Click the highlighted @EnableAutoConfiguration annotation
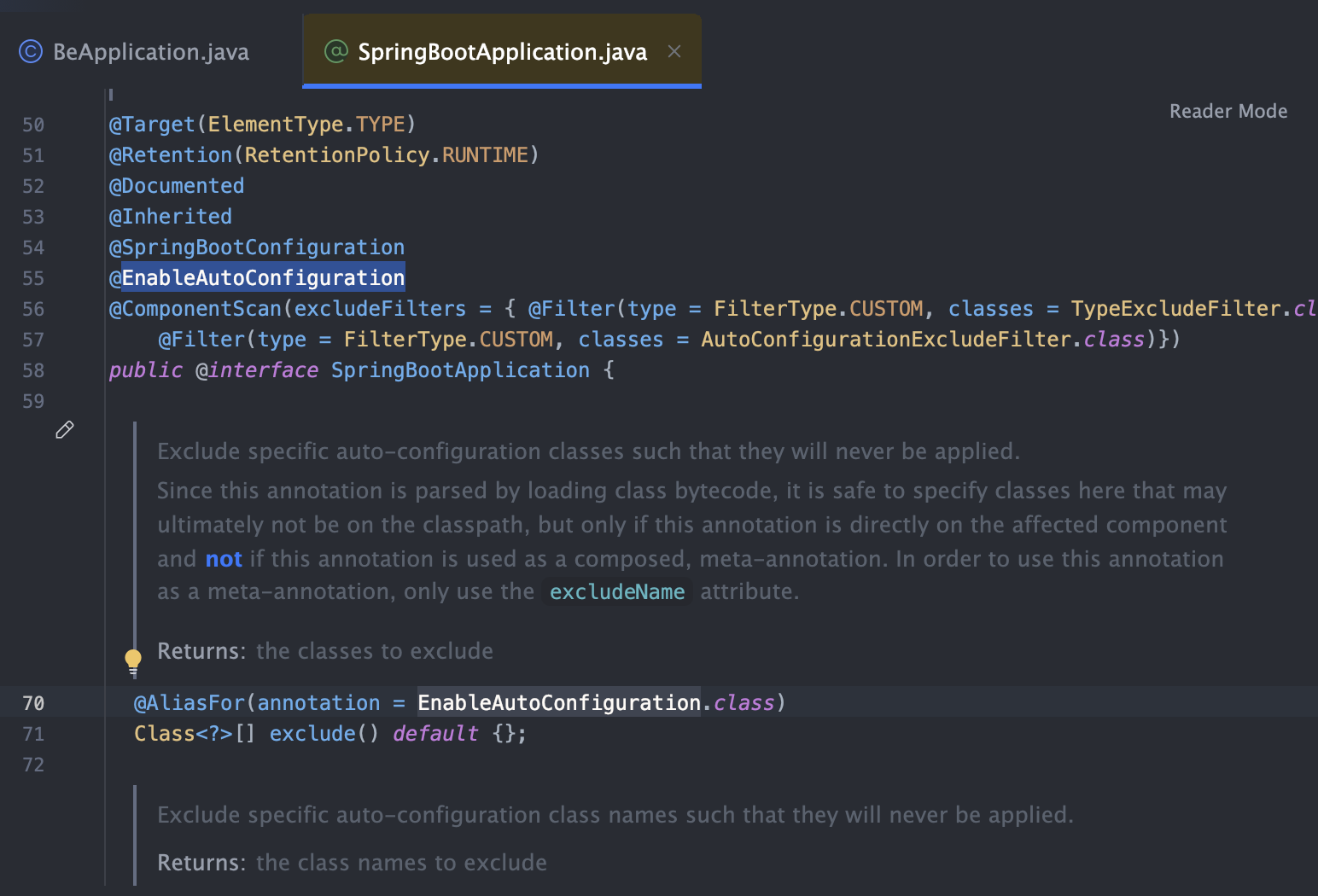 [x=257, y=278]
